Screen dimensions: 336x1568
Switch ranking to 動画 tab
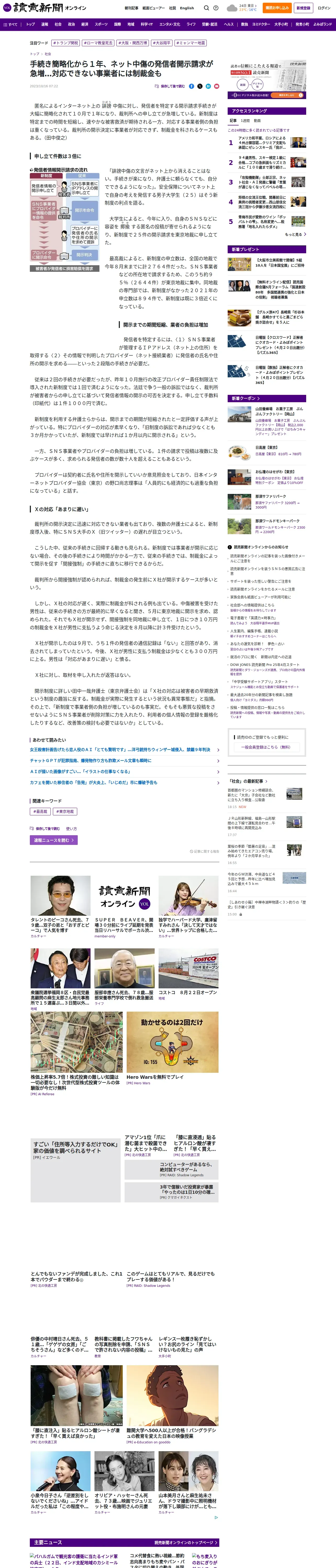257,120
